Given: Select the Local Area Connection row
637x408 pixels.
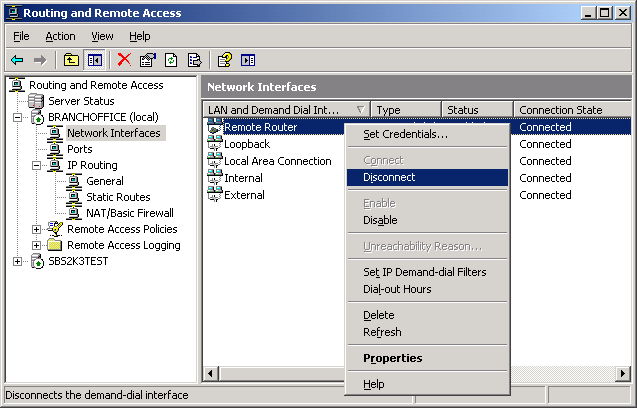Looking at the screenshot, I should (x=278, y=161).
